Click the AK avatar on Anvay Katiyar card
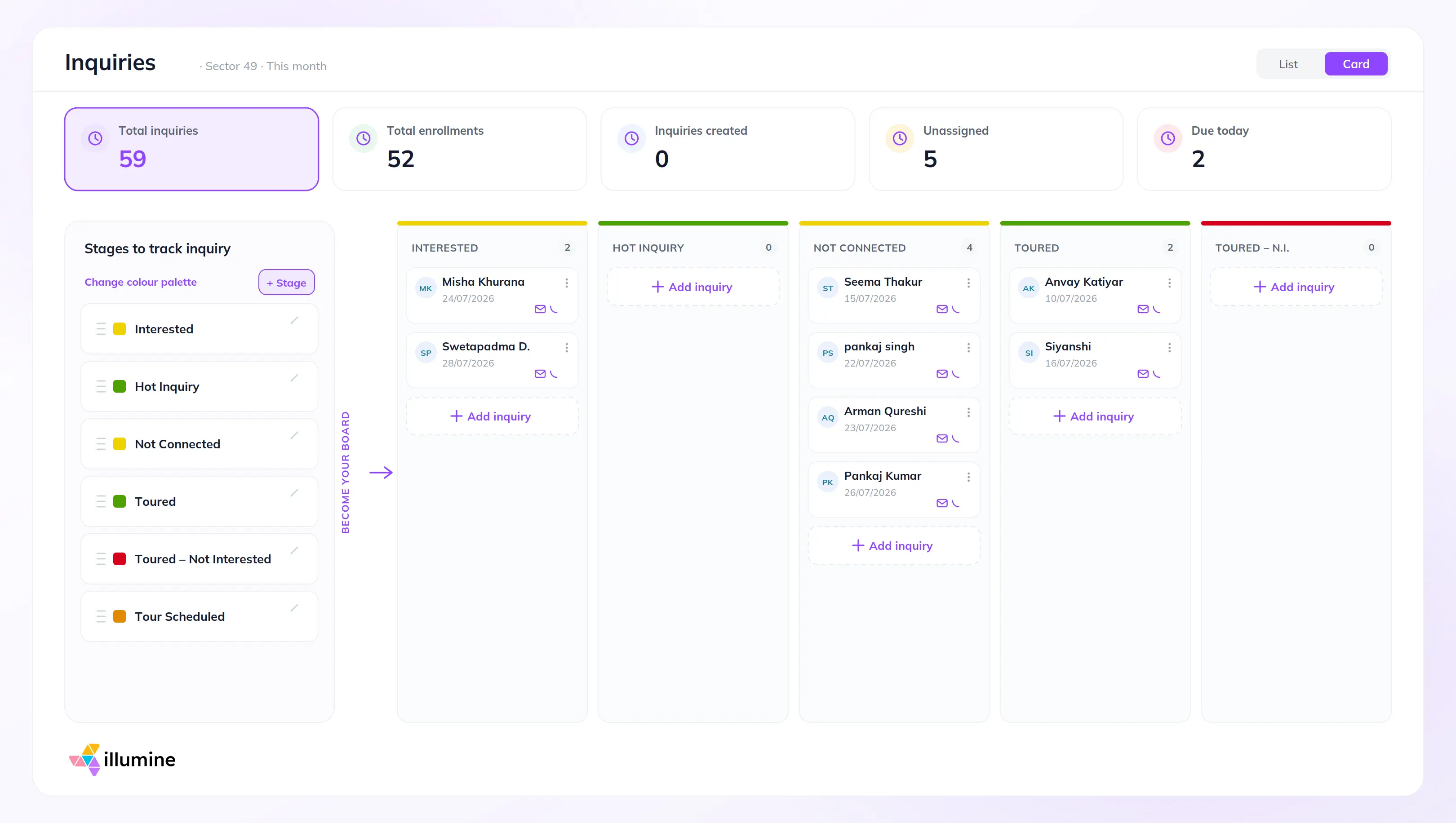1456x823 pixels. pos(1029,288)
